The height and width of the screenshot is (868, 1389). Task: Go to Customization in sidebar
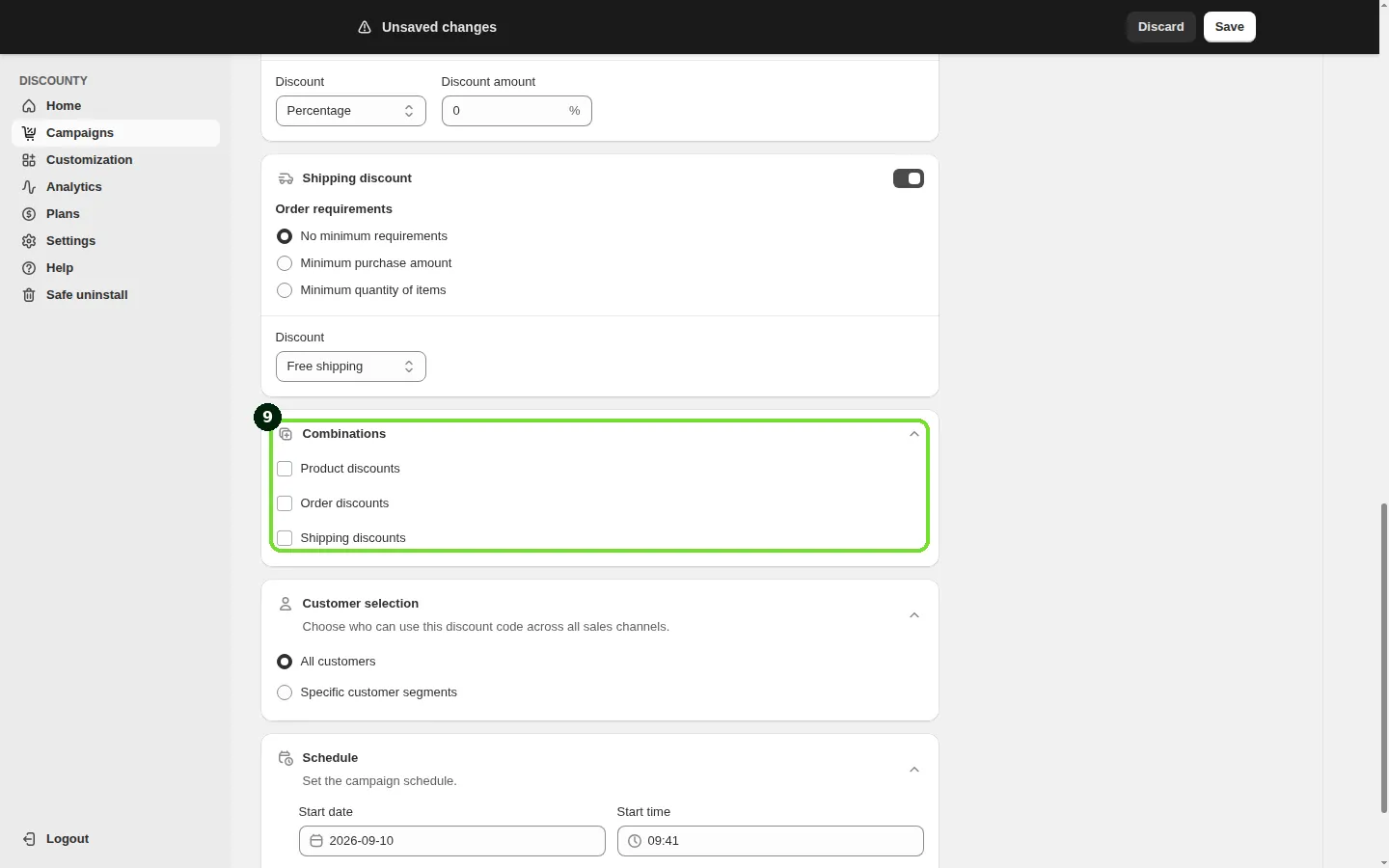pyautogui.click(x=116, y=160)
